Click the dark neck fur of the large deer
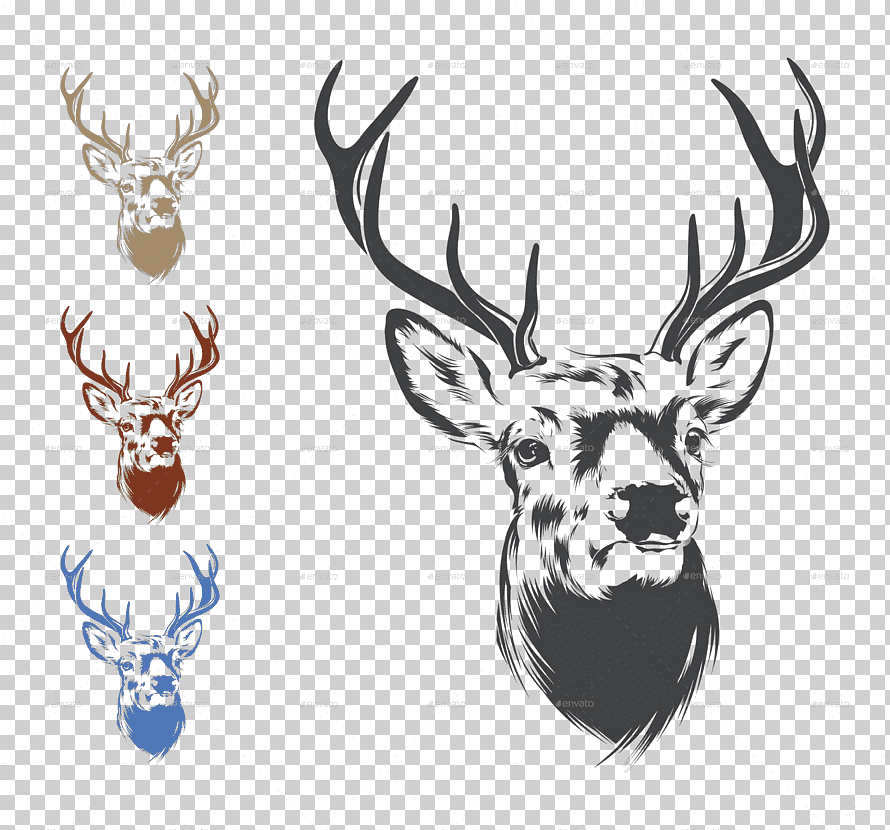 [x=620, y=660]
